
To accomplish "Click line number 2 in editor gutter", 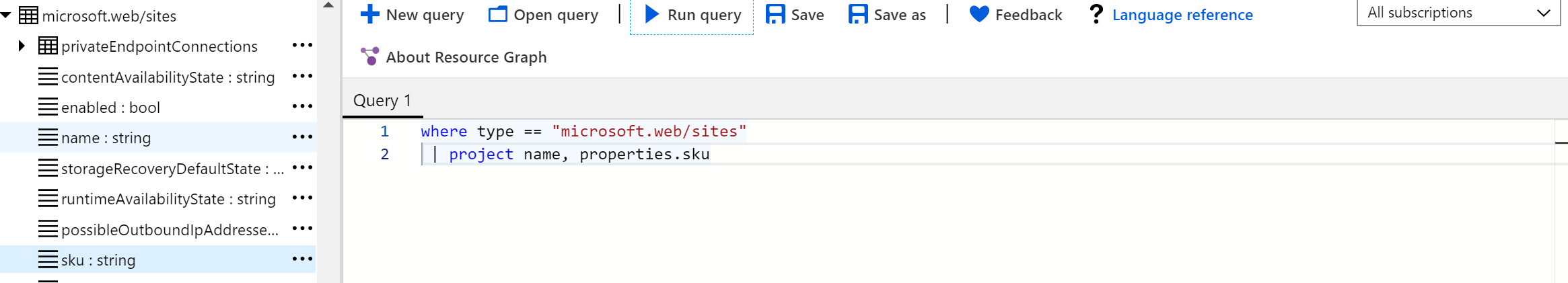I will (x=385, y=154).
